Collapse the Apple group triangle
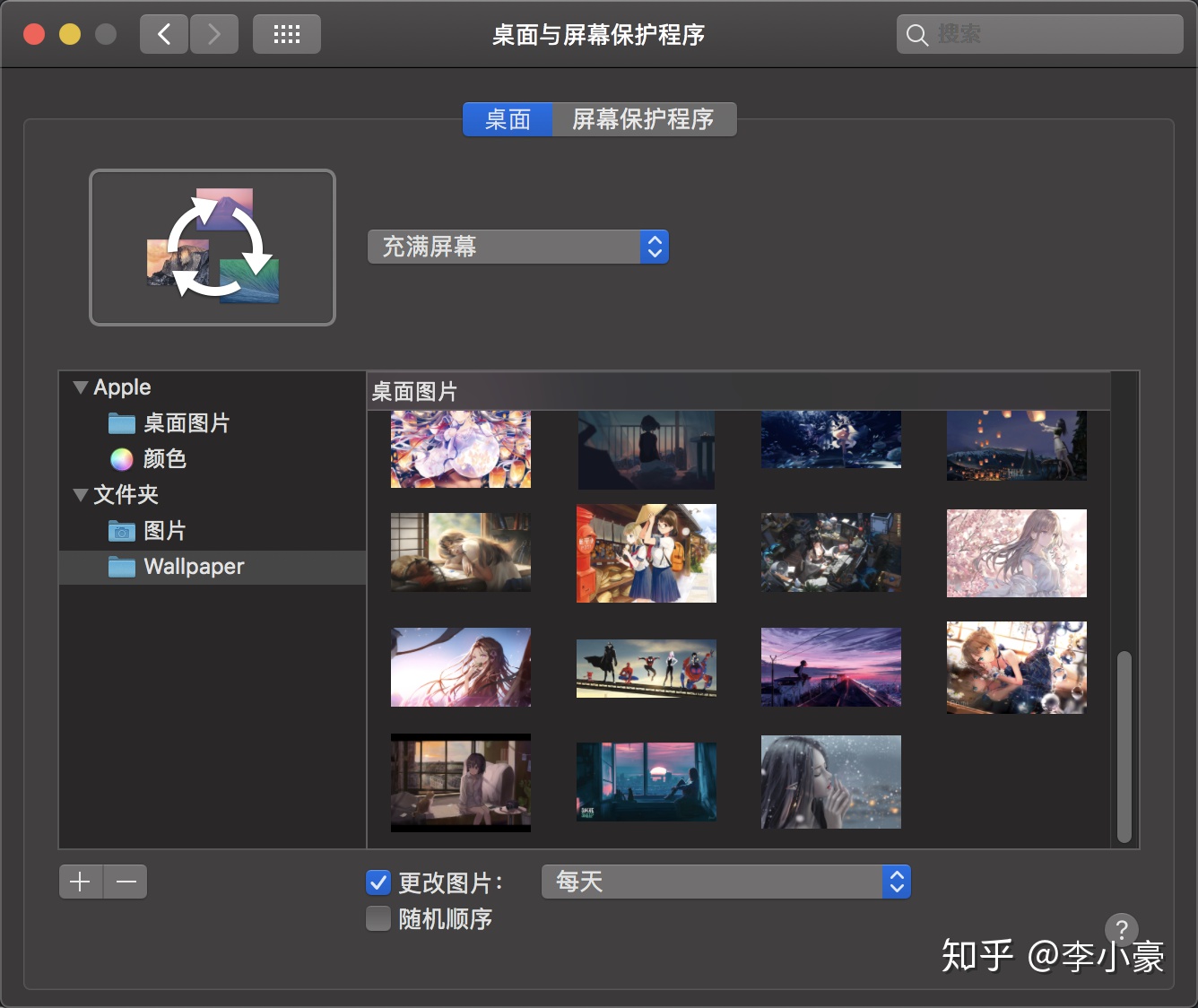 80,387
